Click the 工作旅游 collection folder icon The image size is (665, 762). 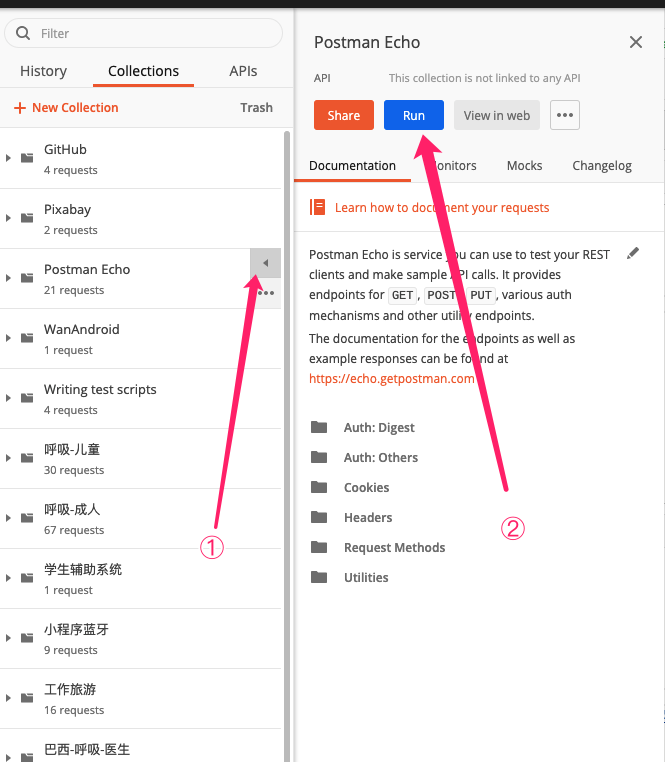point(27,698)
